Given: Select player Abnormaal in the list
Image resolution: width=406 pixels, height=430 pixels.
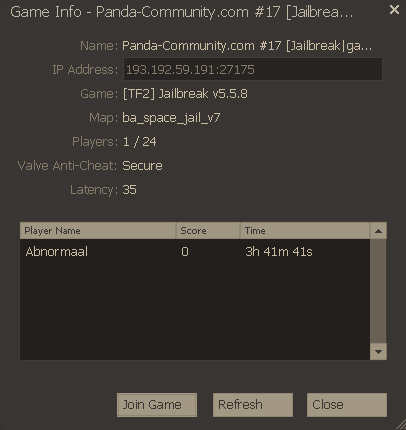Looking at the screenshot, I should pyautogui.click(x=195, y=252).
